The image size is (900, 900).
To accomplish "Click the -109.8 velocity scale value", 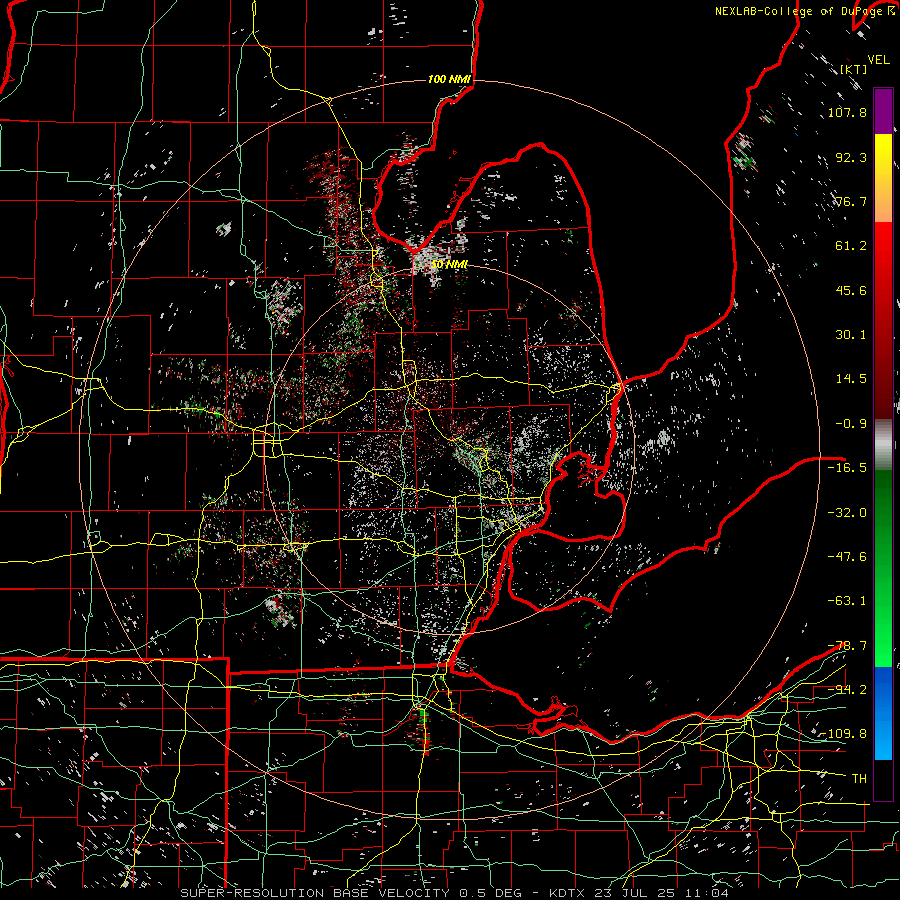I will 843,734.
